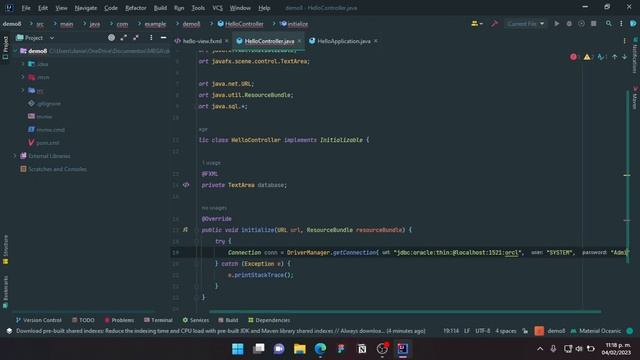Run with coverage icon in toolbar
The image size is (640, 360).
click(x=581, y=24)
